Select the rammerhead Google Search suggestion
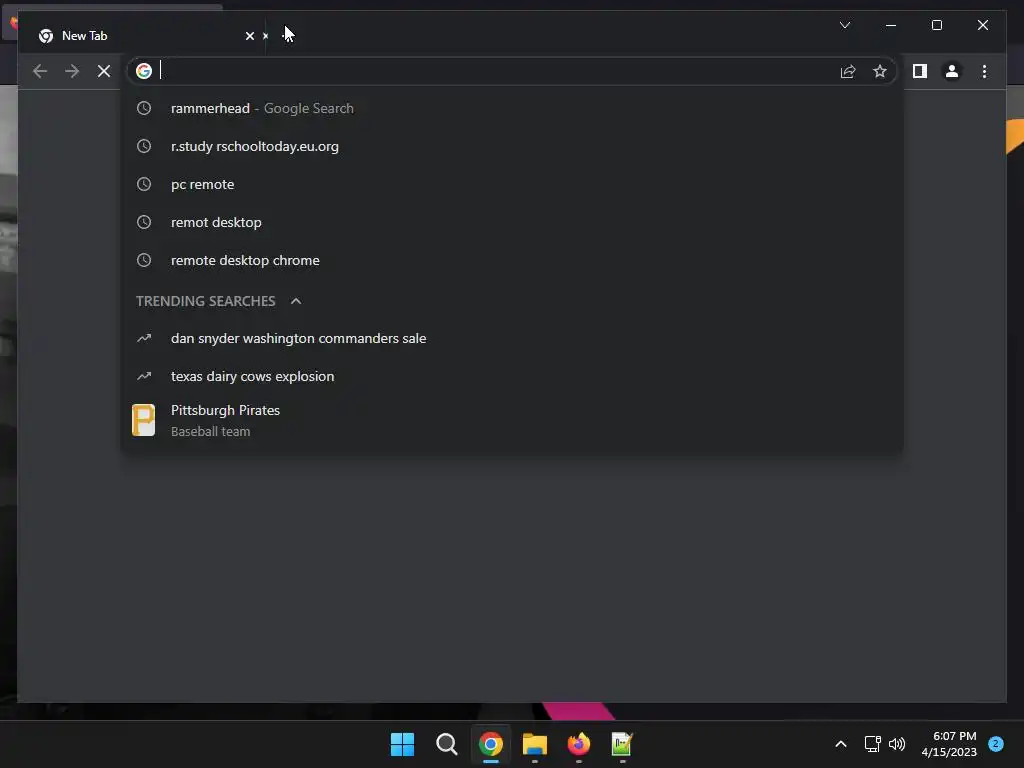This screenshot has width=1024, height=768. (x=512, y=108)
